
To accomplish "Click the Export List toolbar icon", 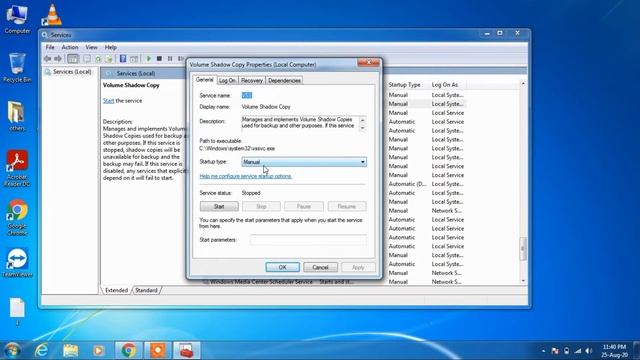I will [x=109, y=59].
